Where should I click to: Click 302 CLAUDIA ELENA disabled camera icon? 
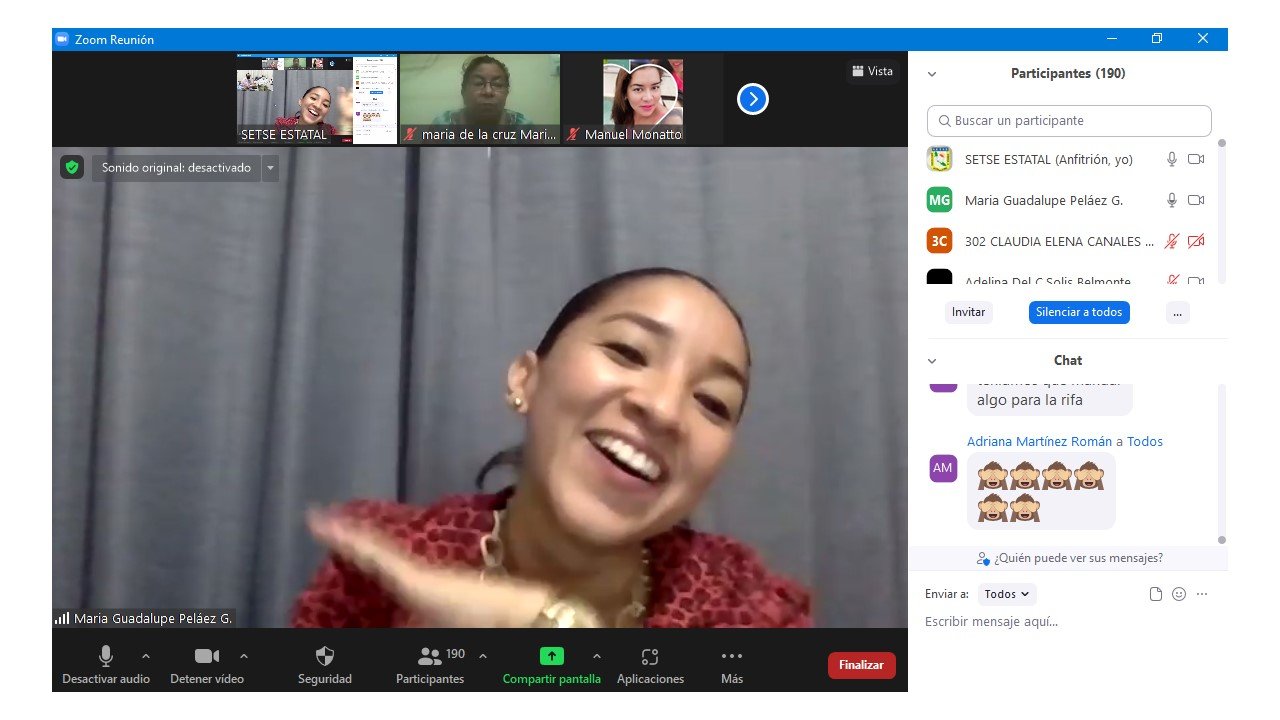1196,241
